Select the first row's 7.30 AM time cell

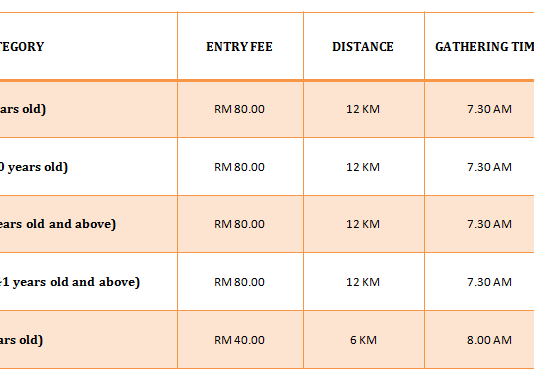tap(480, 109)
